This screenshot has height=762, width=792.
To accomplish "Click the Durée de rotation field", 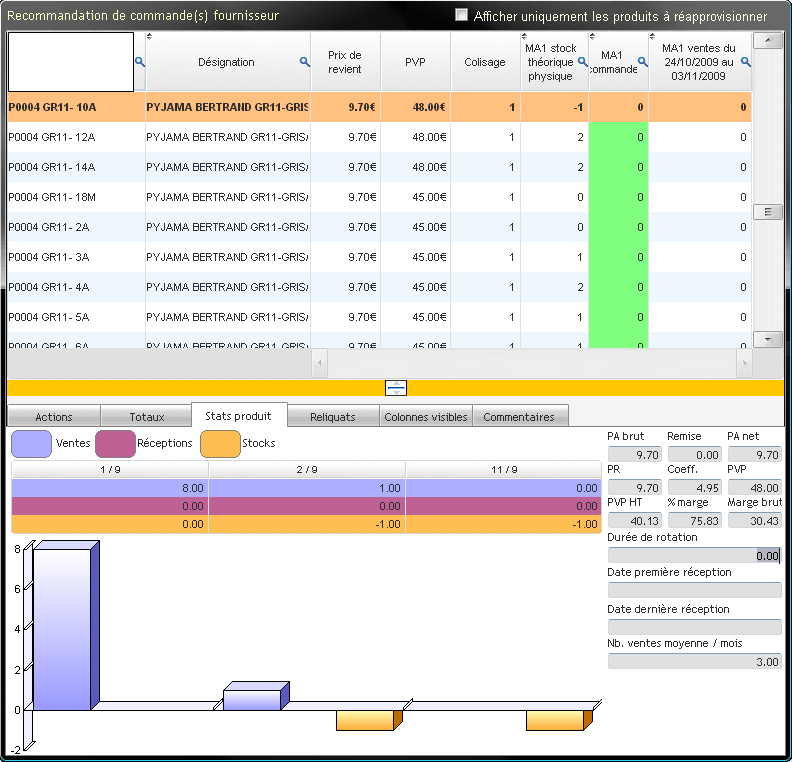I will (x=695, y=555).
